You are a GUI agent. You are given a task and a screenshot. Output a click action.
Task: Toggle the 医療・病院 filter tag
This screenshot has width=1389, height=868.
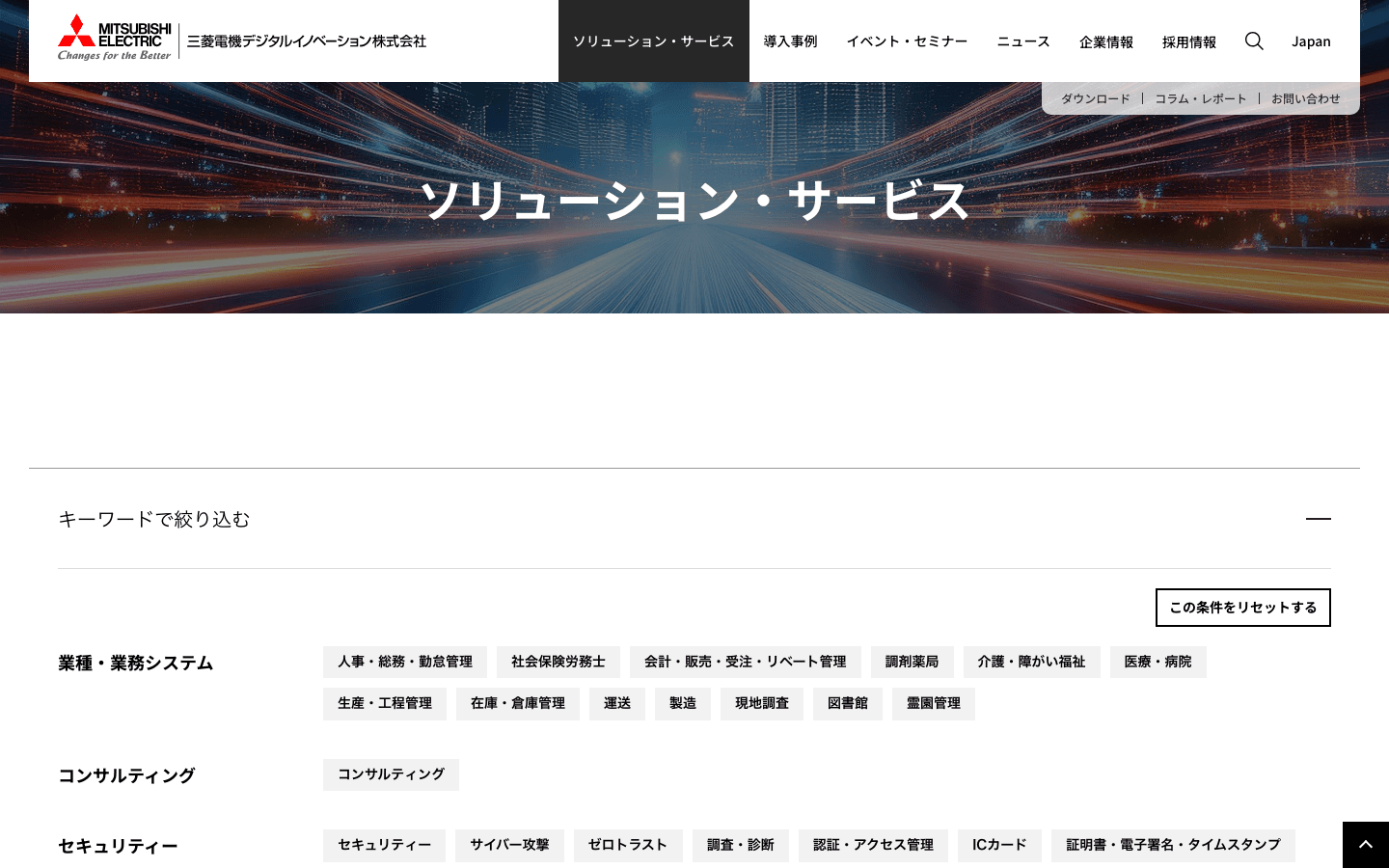click(x=1158, y=662)
